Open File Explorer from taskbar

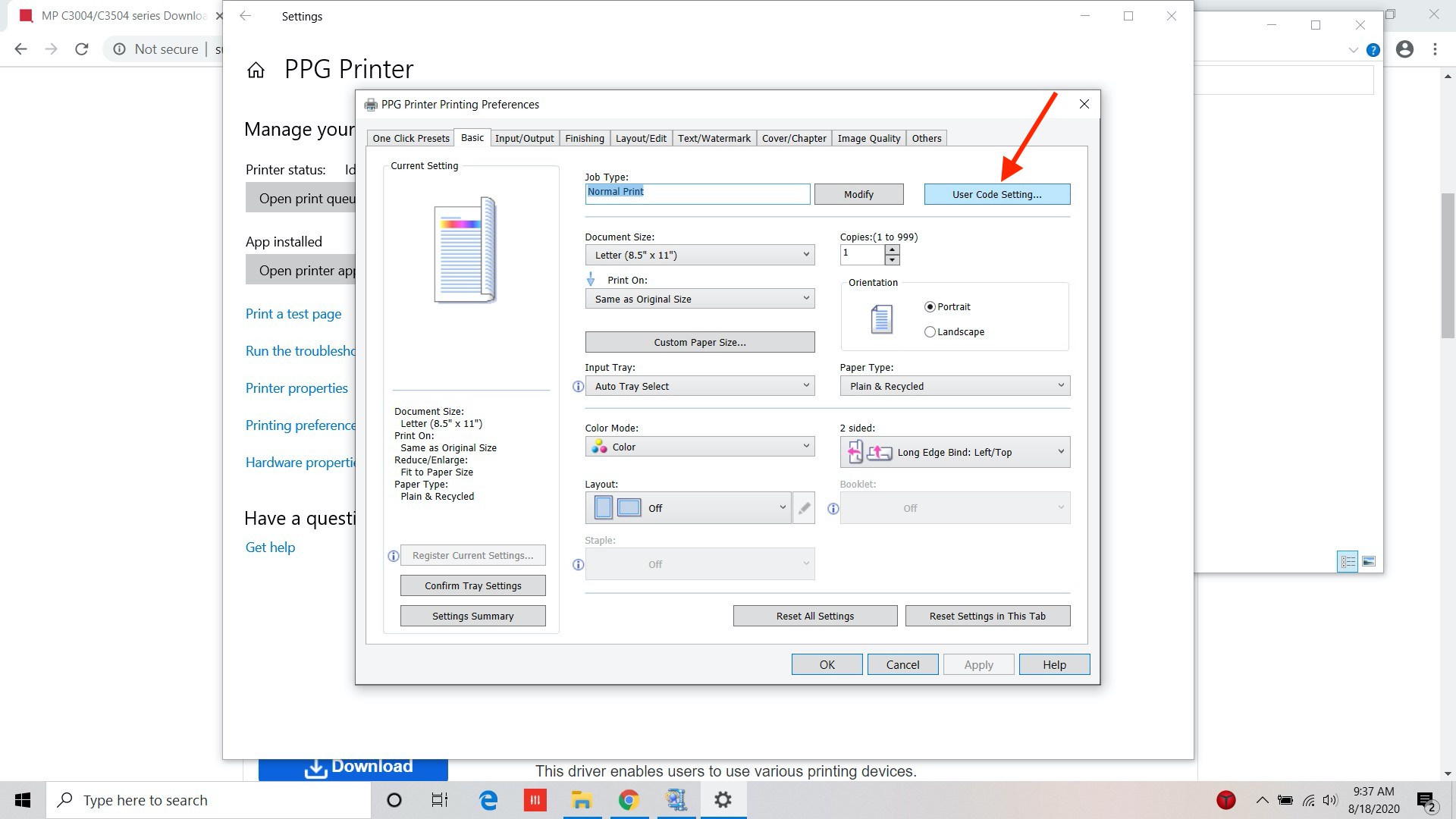[582, 800]
